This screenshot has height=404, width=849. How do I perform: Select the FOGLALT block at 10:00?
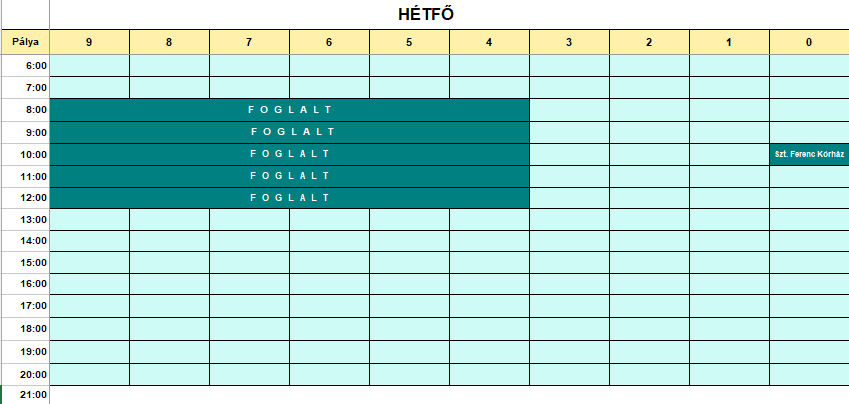pos(289,154)
